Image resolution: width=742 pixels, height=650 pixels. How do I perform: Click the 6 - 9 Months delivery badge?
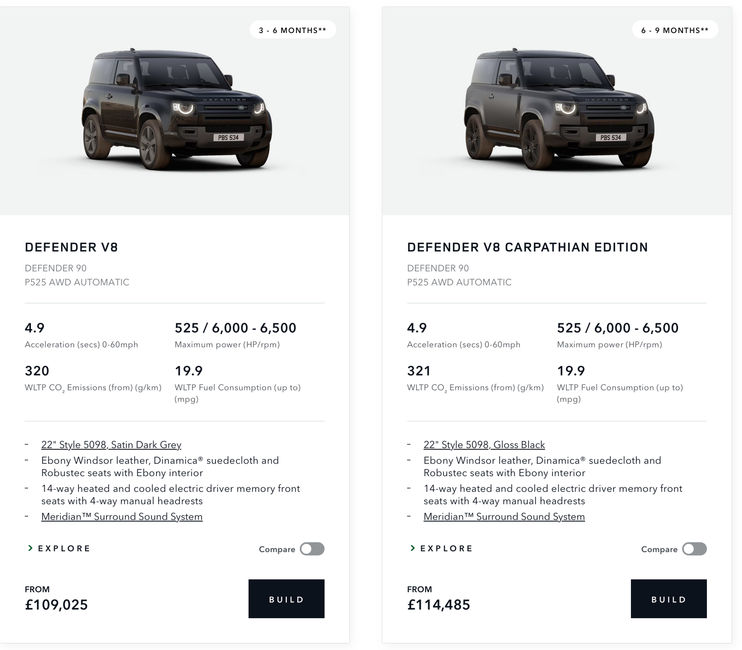pyautogui.click(x=675, y=30)
